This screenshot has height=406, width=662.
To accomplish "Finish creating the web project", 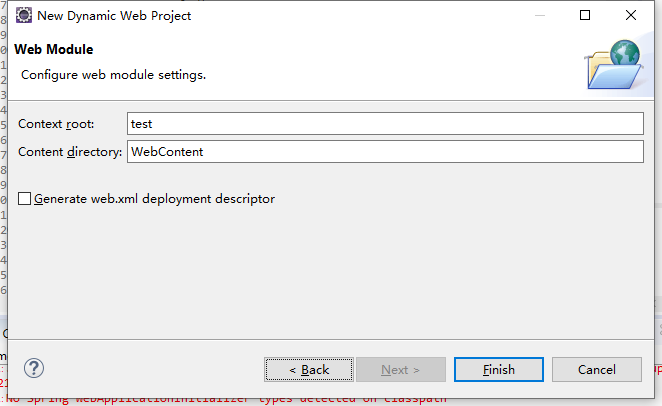I will pyautogui.click(x=499, y=370).
